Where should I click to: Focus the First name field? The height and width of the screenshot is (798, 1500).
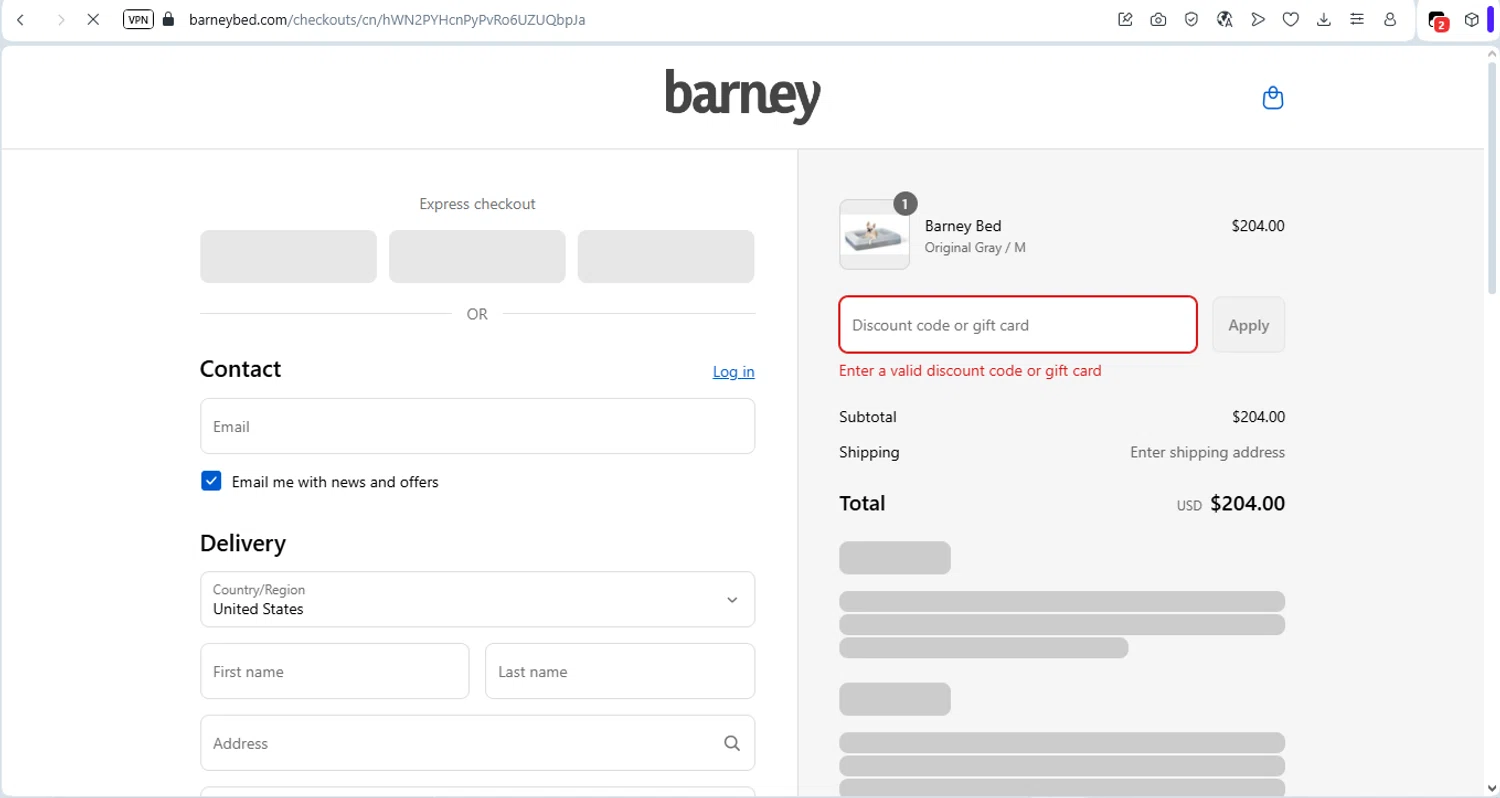coord(334,671)
